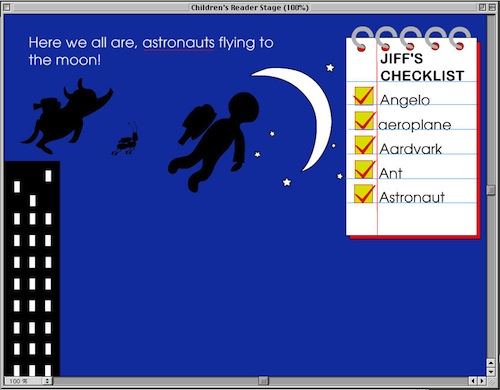Viewport: 500px width, 390px height.
Task: Click the star above the moon
Action: click(x=330, y=68)
